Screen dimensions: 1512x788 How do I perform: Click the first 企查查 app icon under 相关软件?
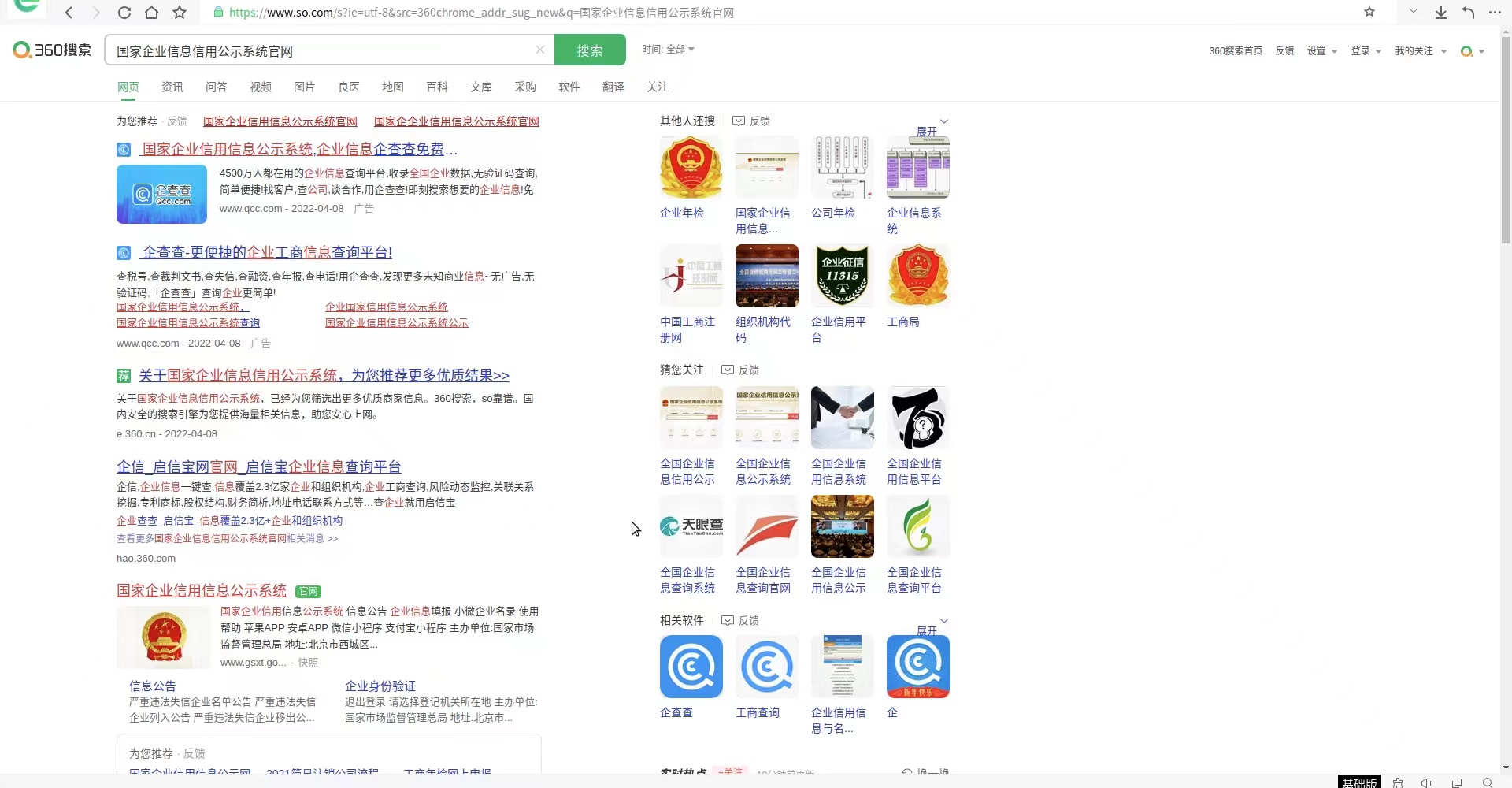coord(691,667)
